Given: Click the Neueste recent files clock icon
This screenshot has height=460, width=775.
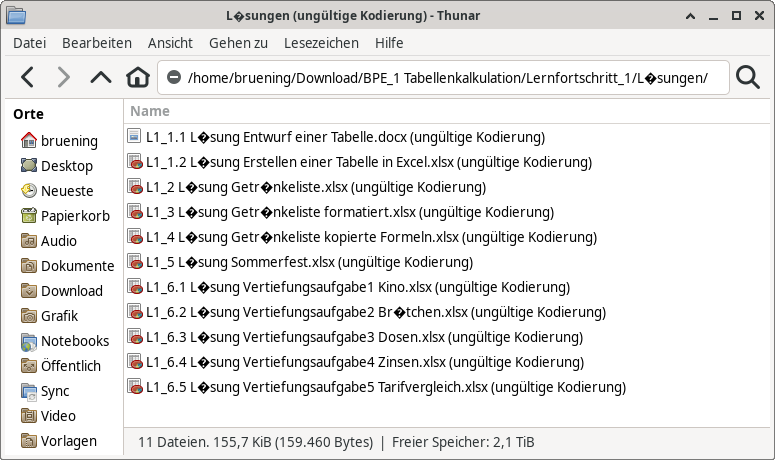Looking at the screenshot, I should pos(29,191).
